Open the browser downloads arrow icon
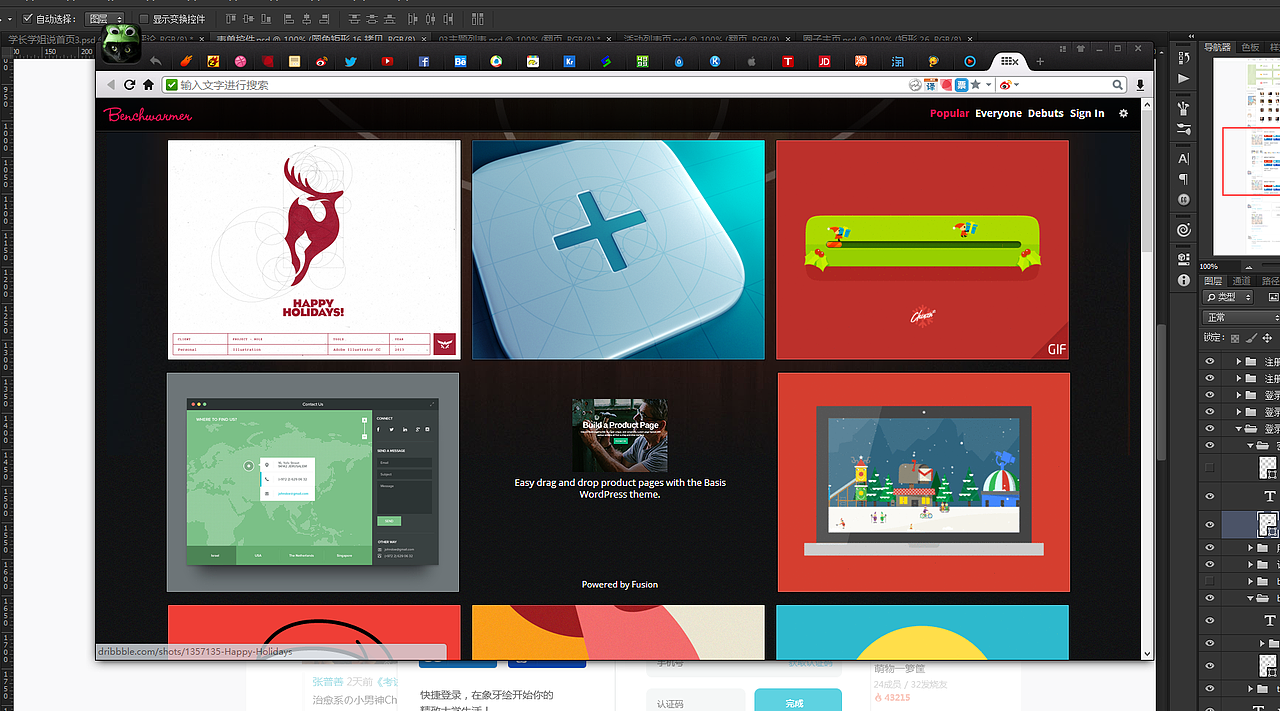This screenshot has height=711, width=1280. click(x=1140, y=85)
